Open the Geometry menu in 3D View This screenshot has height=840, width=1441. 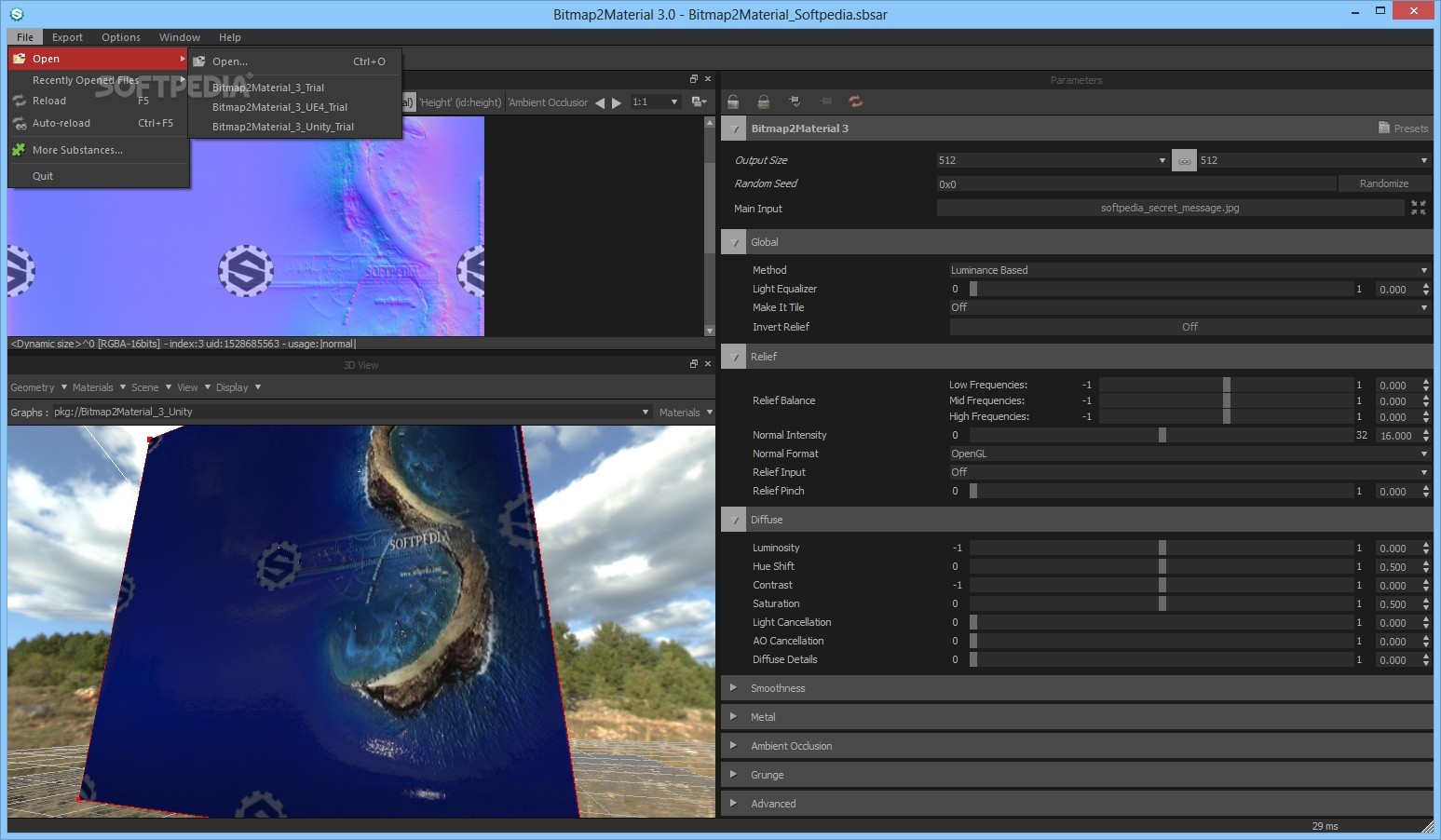click(x=38, y=387)
